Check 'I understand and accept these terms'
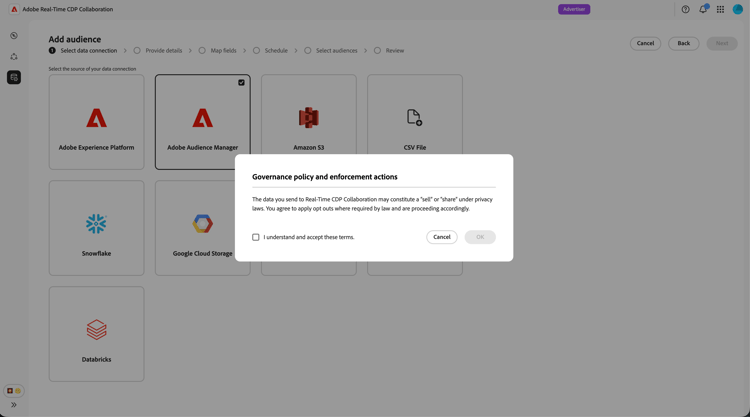750x417 pixels. pos(256,237)
